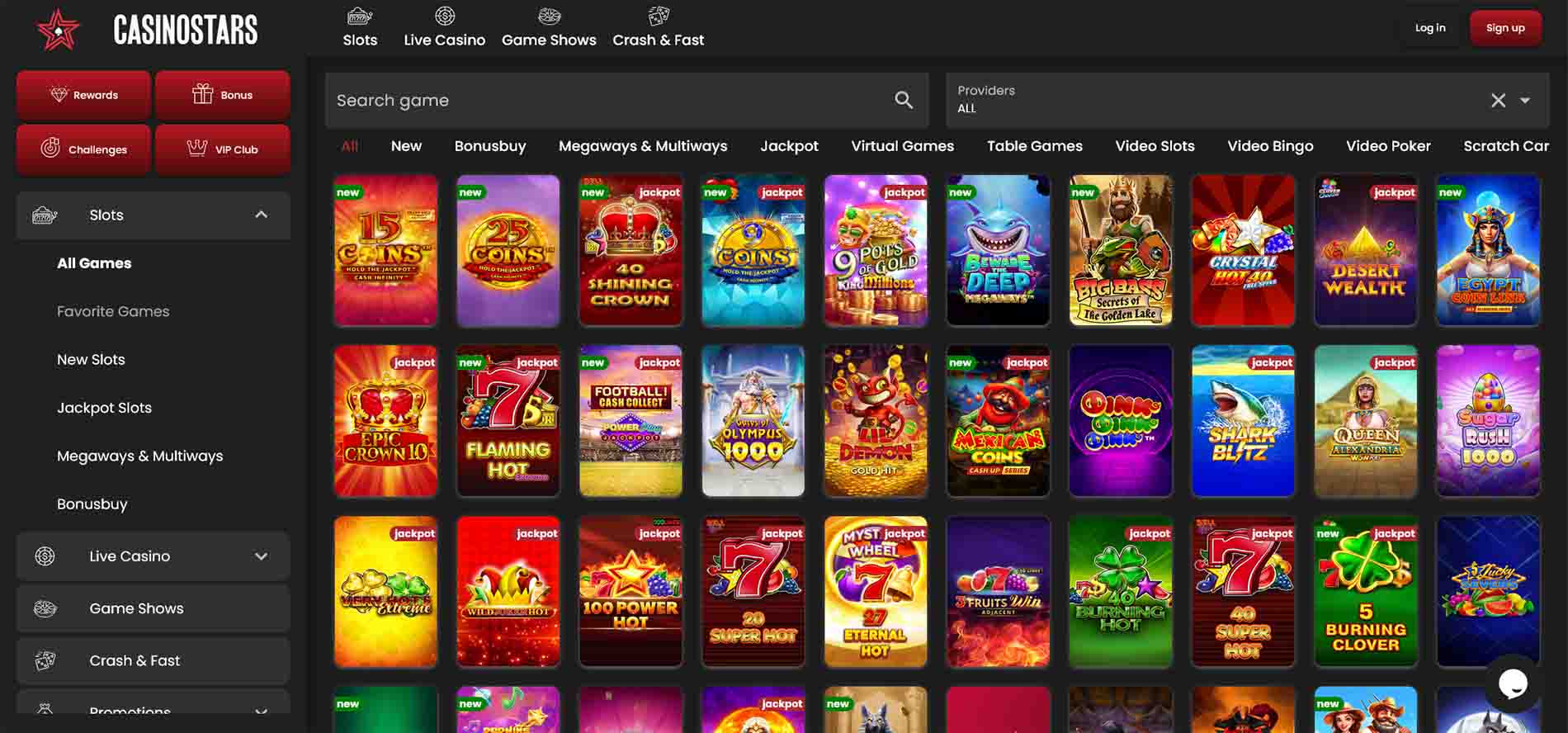Viewport: 1568px width, 733px height.
Task: Click the sidebar Crash & Fast dice icon
Action: click(x=45, y=660)
